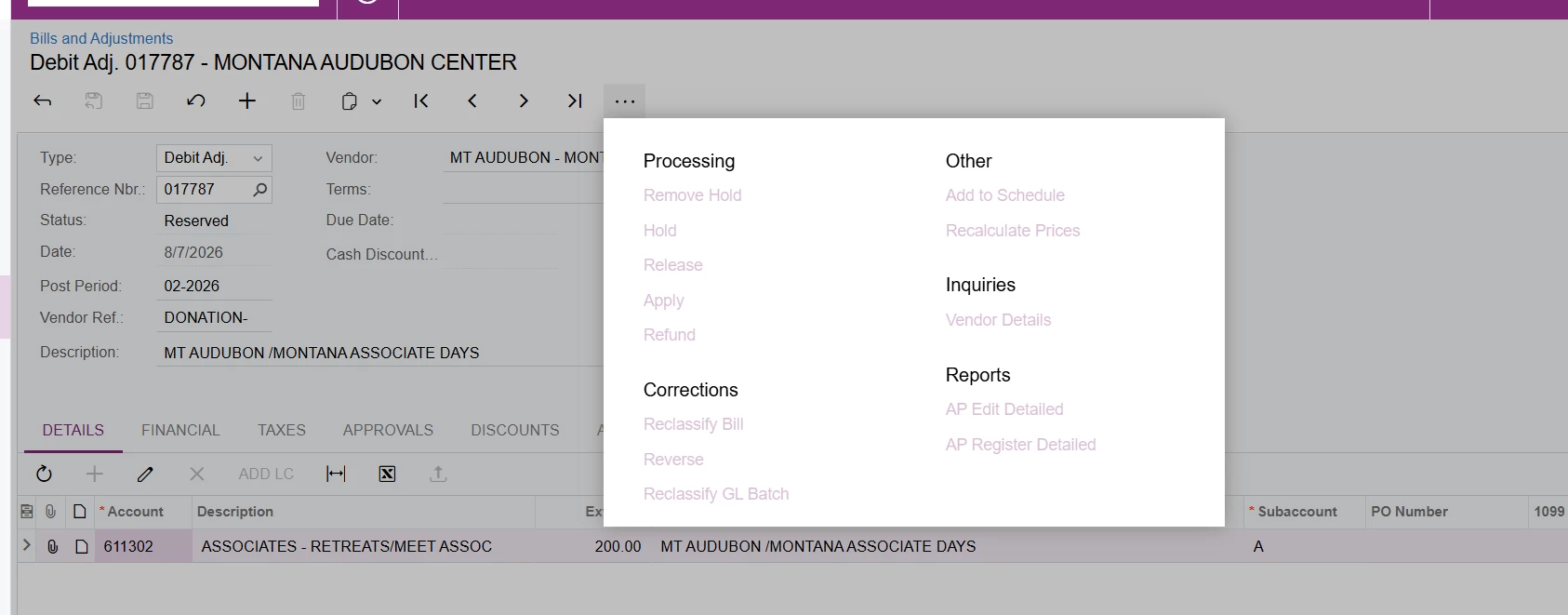Select Apply in the menu

[664, 301]
